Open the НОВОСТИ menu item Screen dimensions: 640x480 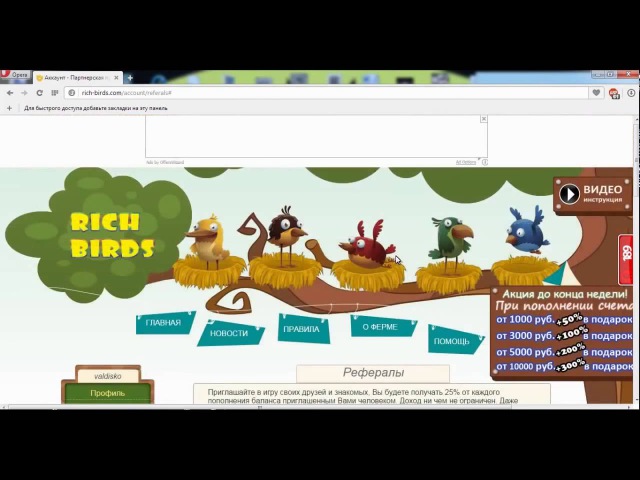pos(229,333)
